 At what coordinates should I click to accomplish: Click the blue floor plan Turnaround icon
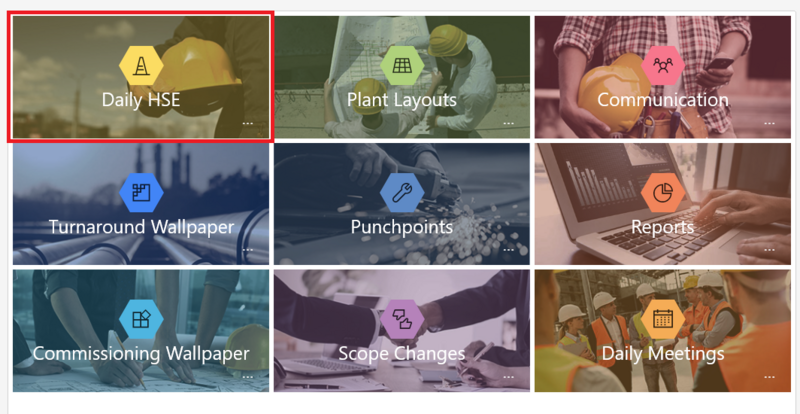pyautogui.click(x=141, y=192)
